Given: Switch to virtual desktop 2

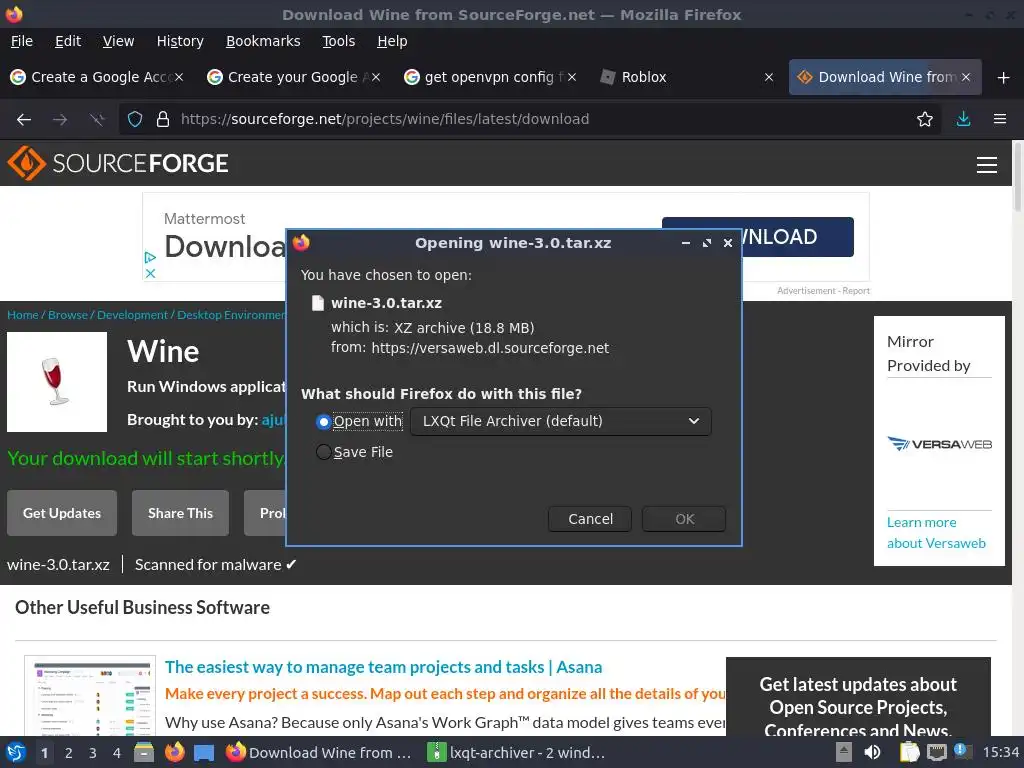Looking at the screenshot, I should [69, 753].
